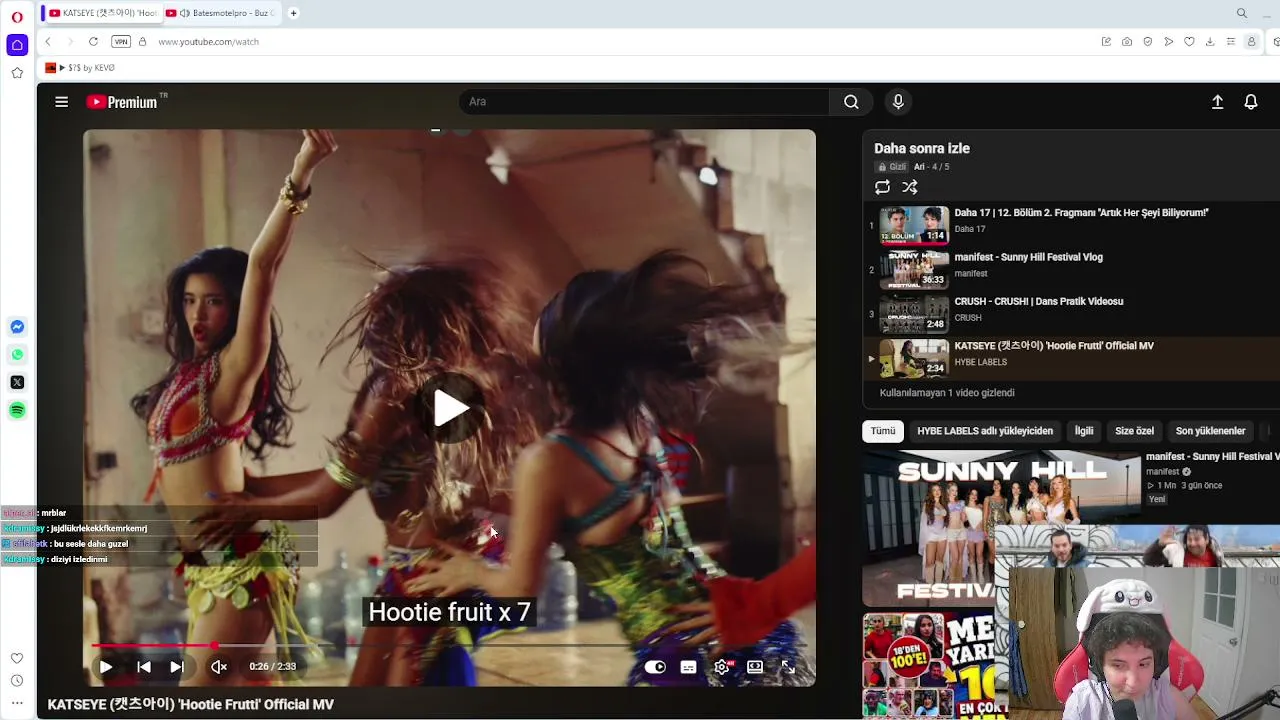1280x720 pixels.
Task: Click into the 'Ara' search field
Action: click(645, 101)
